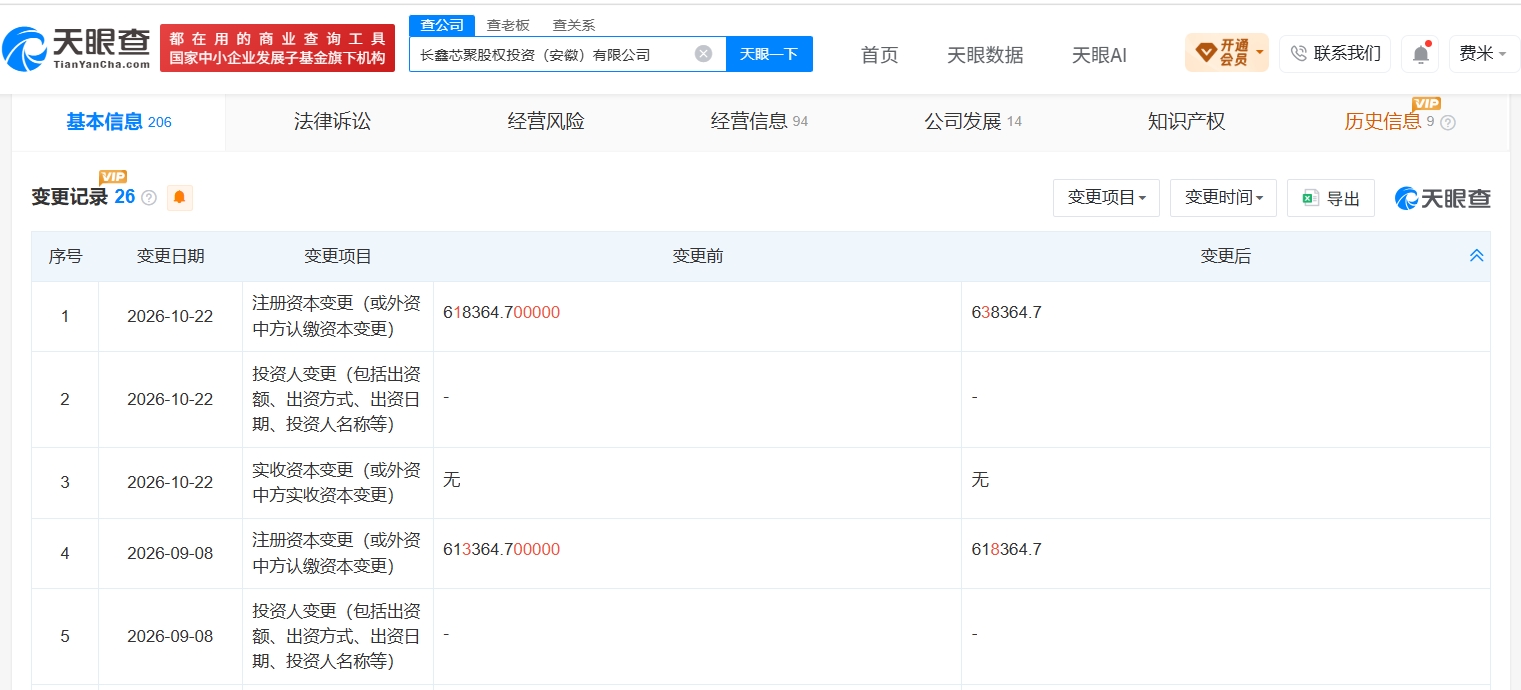The image size is (1521, 690).
Task: Switch to the 基本信息 tab
Action: click(119, 122)
